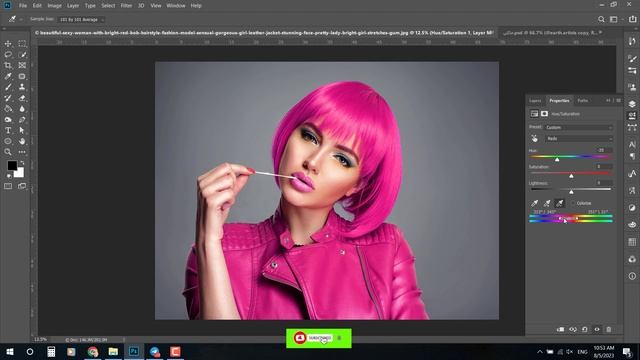
Task: Reset adjustment to defaults
Action: tap(585, 329)
